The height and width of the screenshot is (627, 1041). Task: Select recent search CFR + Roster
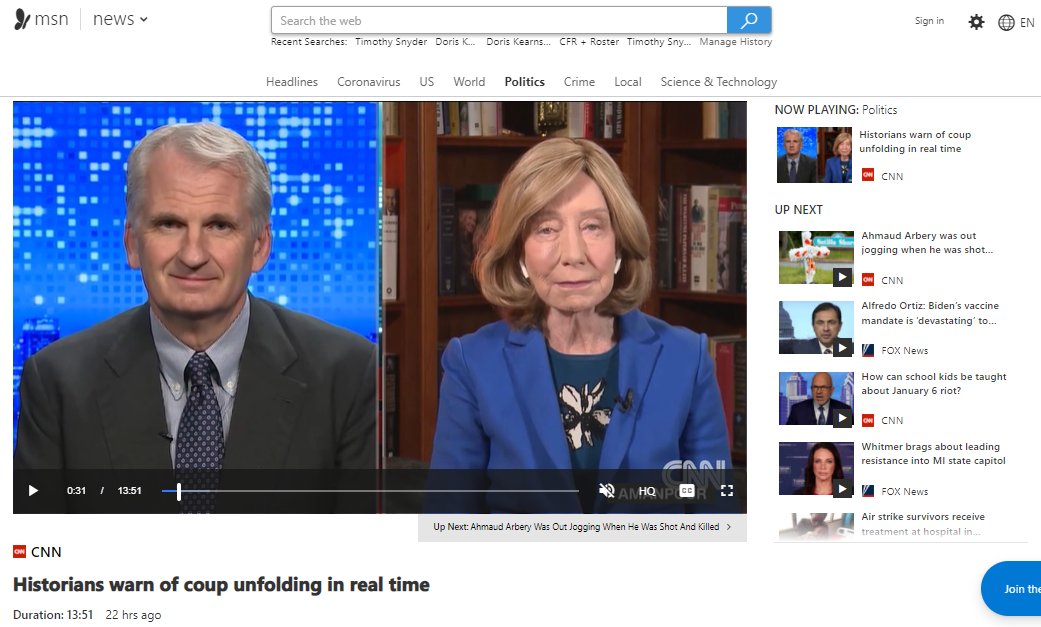[x=589, y=42]
